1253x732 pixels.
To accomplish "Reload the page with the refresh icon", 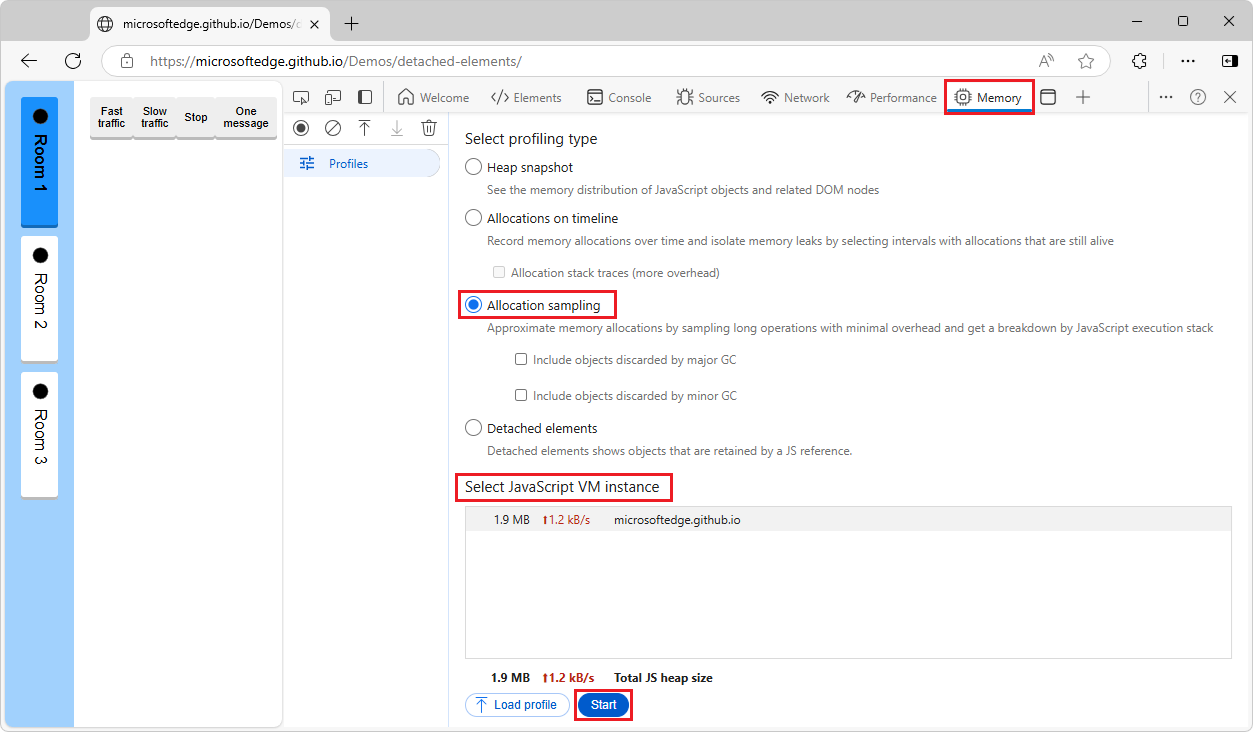I will click(72, 61).
